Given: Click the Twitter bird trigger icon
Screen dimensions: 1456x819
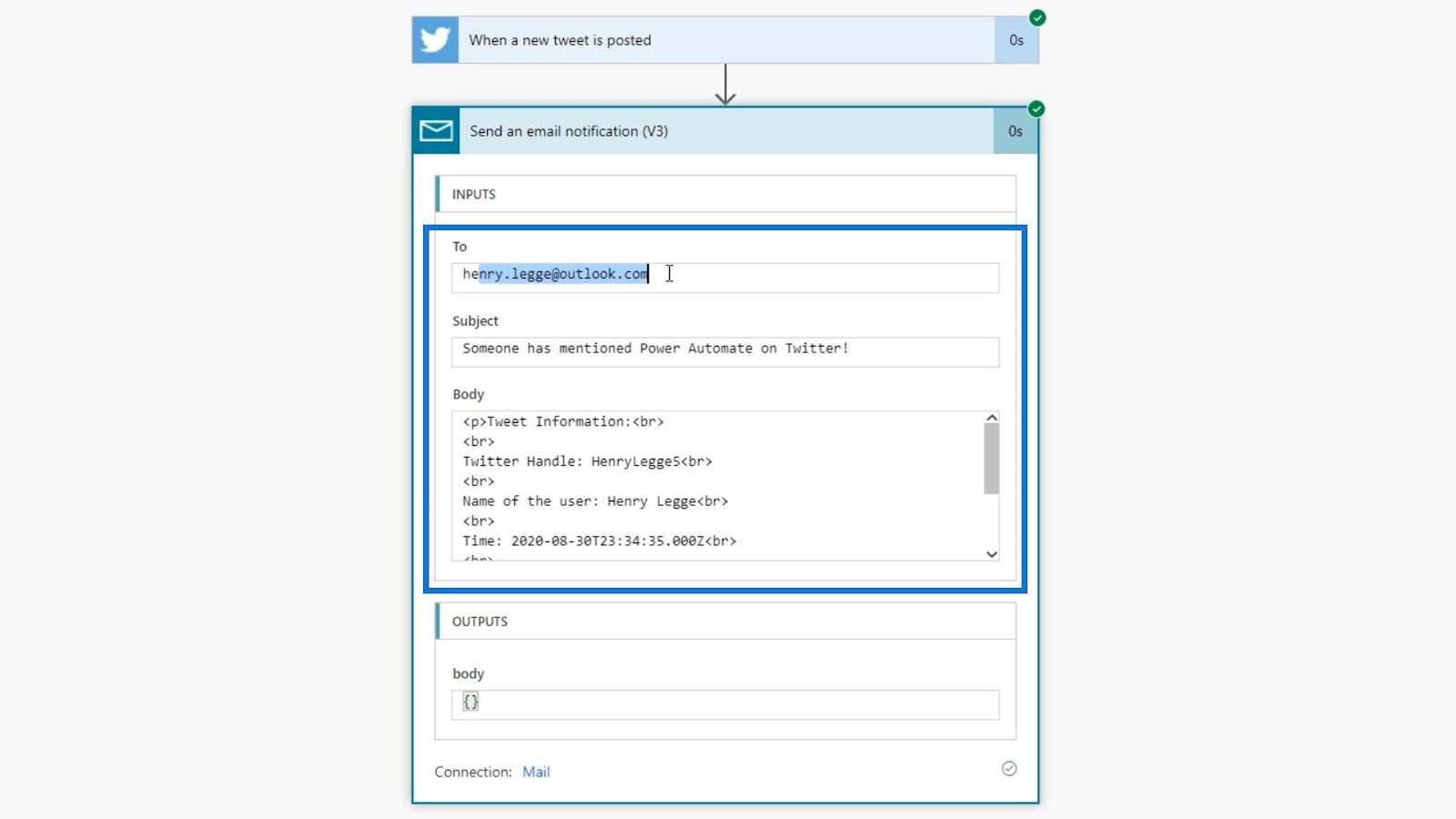Looking at the screenshot, I should (x=435, y=40).
